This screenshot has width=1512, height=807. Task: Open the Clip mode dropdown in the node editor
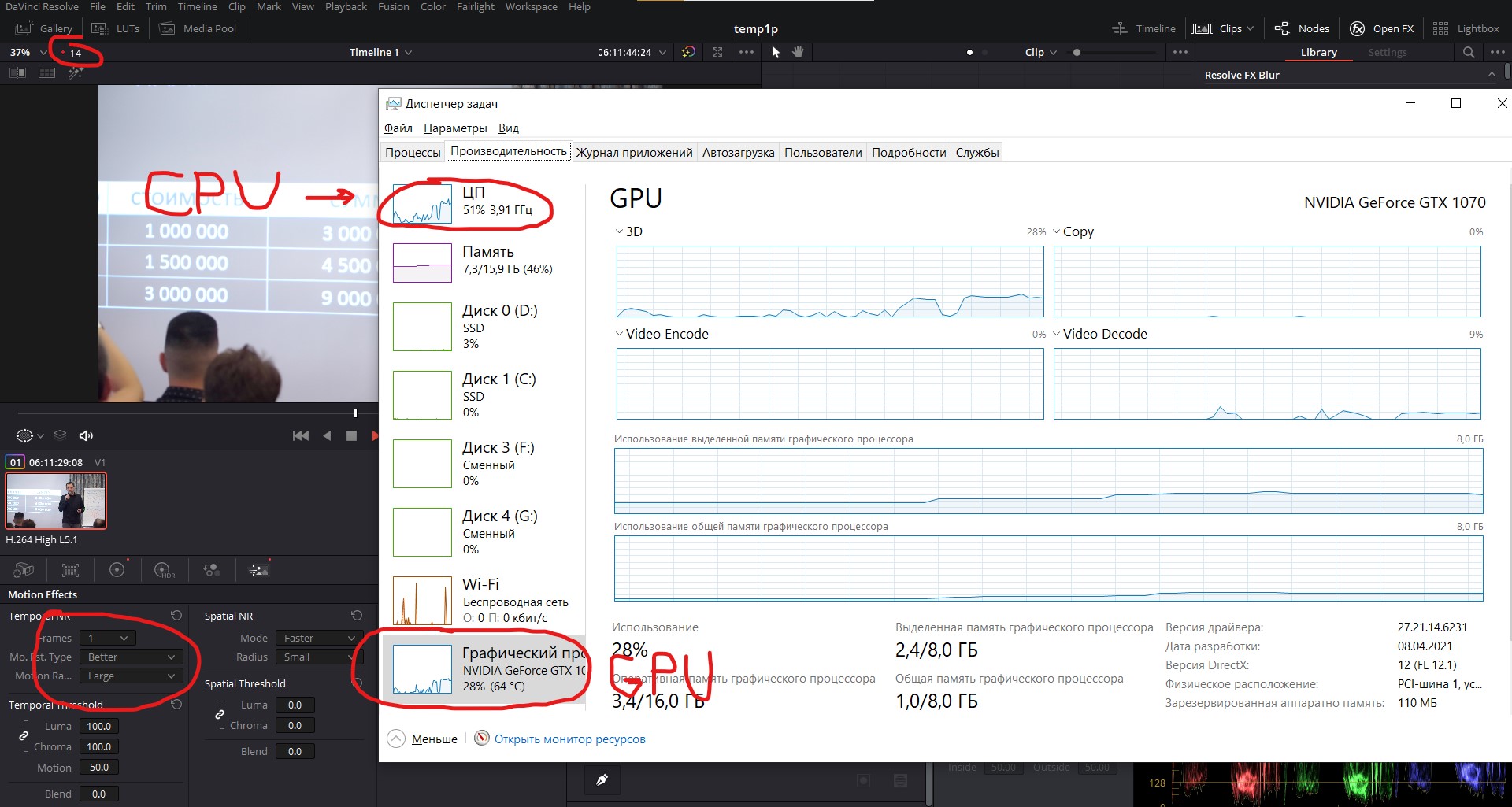pyautogui.click(x=1040, y=52)
